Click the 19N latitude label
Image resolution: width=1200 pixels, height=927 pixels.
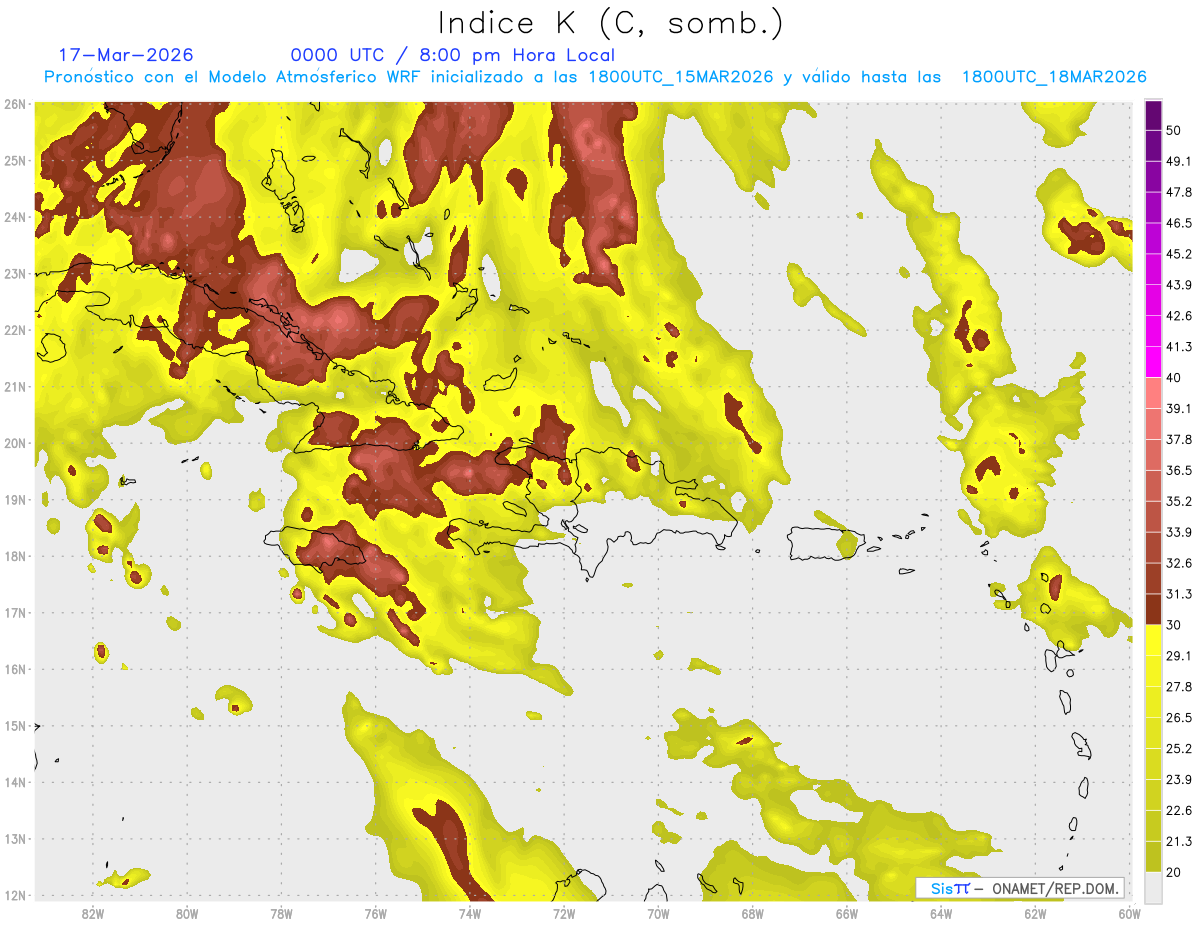click(15, 500)
